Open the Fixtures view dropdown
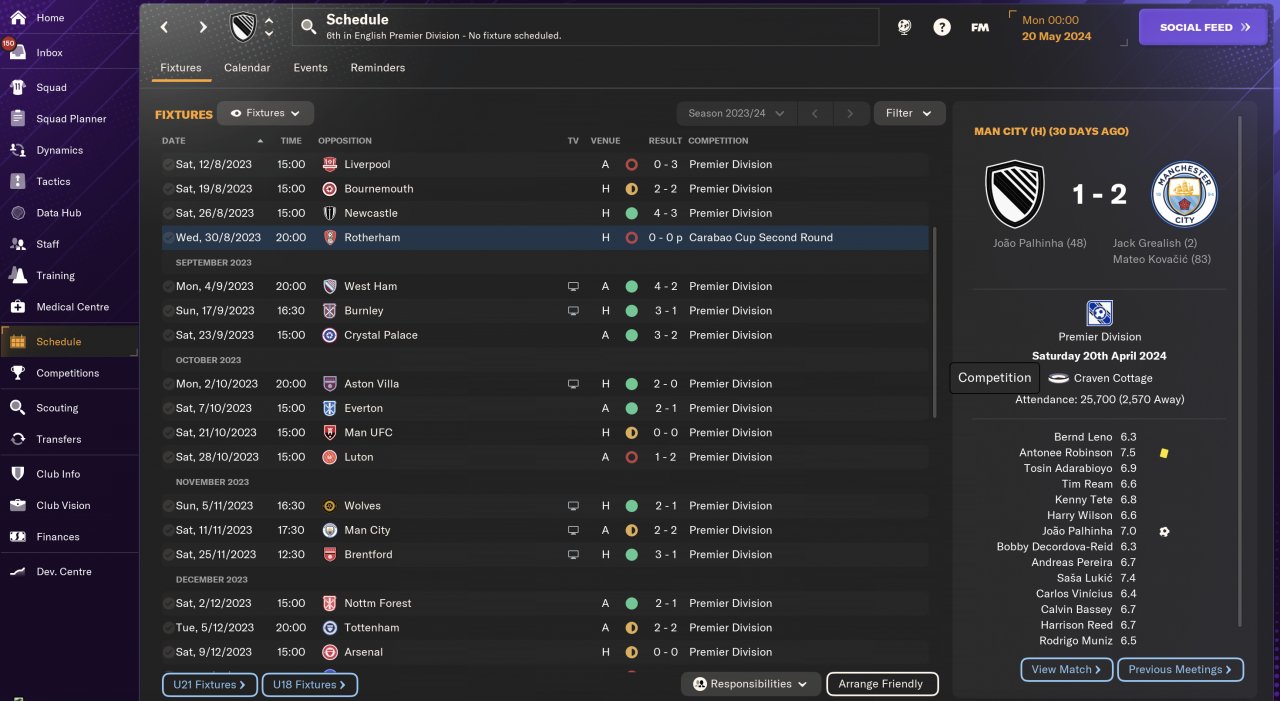Image resolution: width=1280 pixels, height=701 pixels. point(265,113)
